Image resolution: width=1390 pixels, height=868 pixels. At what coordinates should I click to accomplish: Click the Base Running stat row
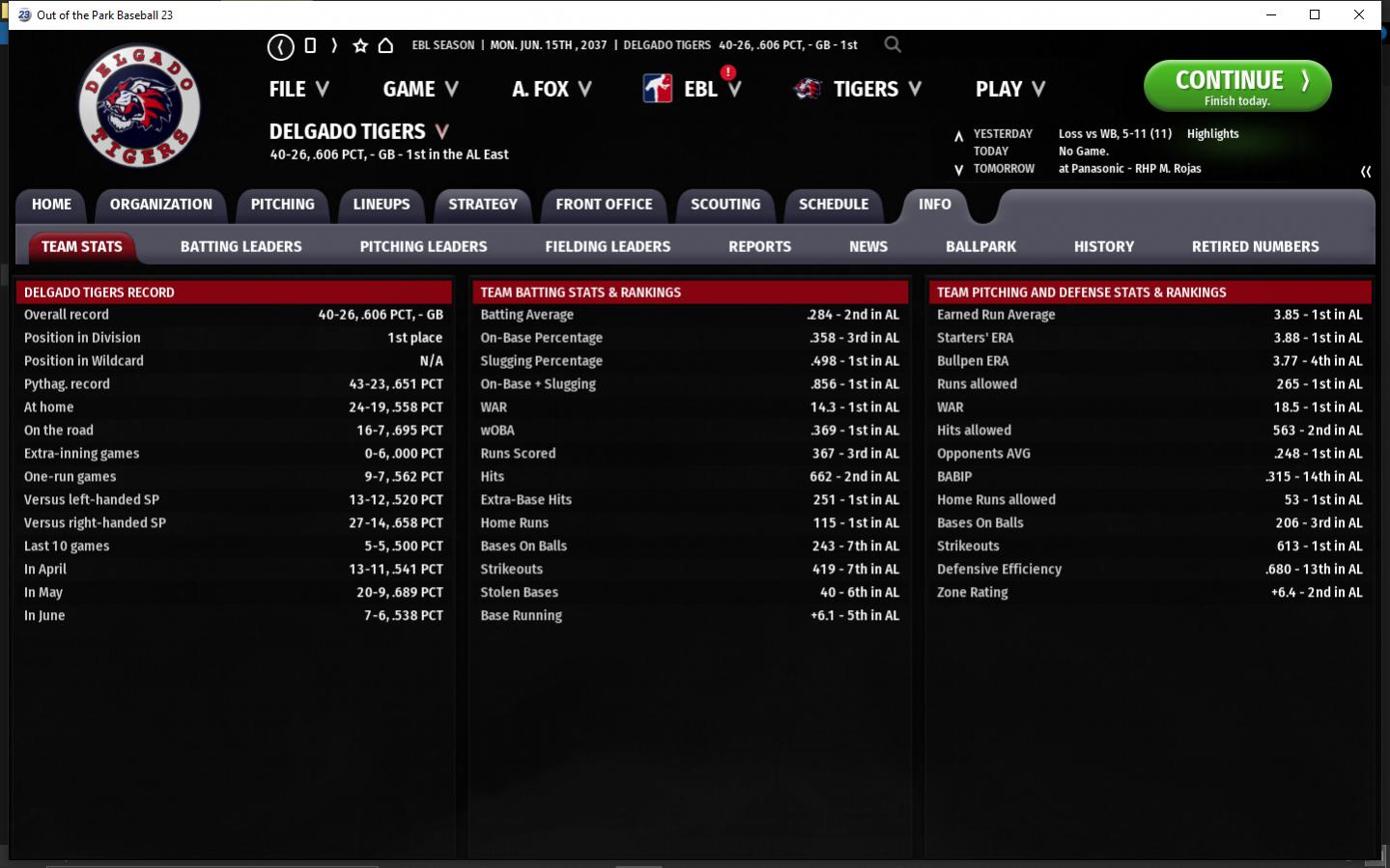(690, 616)
